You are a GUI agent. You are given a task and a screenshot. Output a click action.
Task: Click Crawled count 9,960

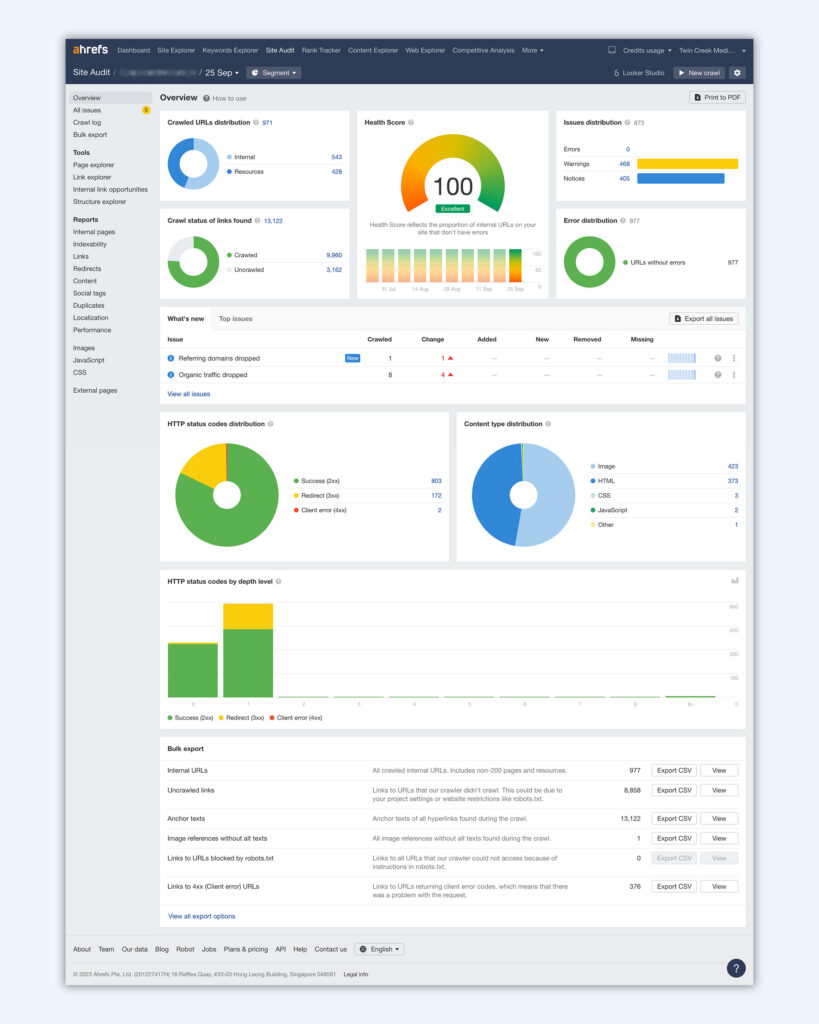[x=334, y=255]
